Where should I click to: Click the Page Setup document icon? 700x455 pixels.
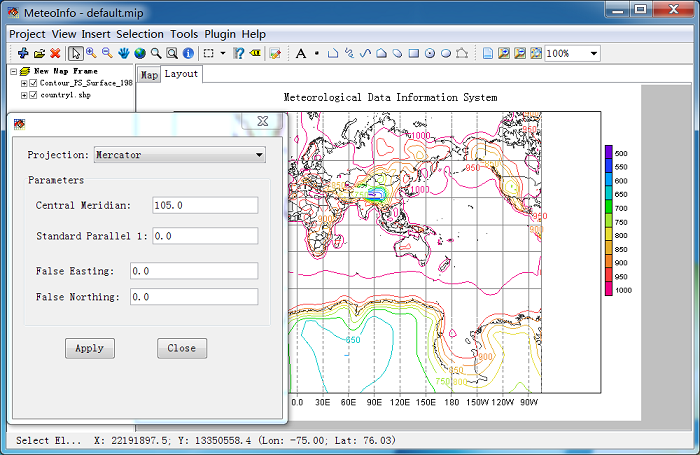(x=488, y=54)
